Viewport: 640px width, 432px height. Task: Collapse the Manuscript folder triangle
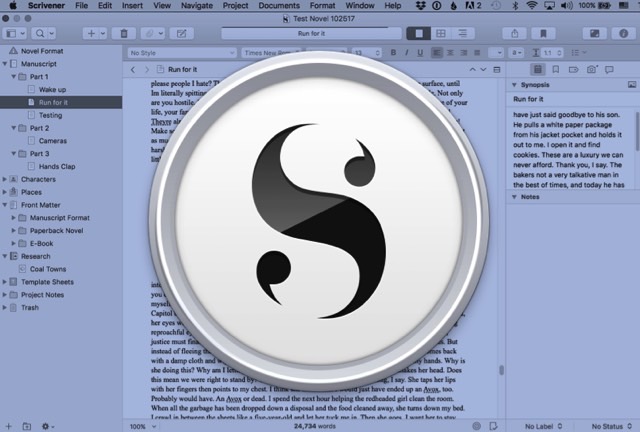click(5, 64)
